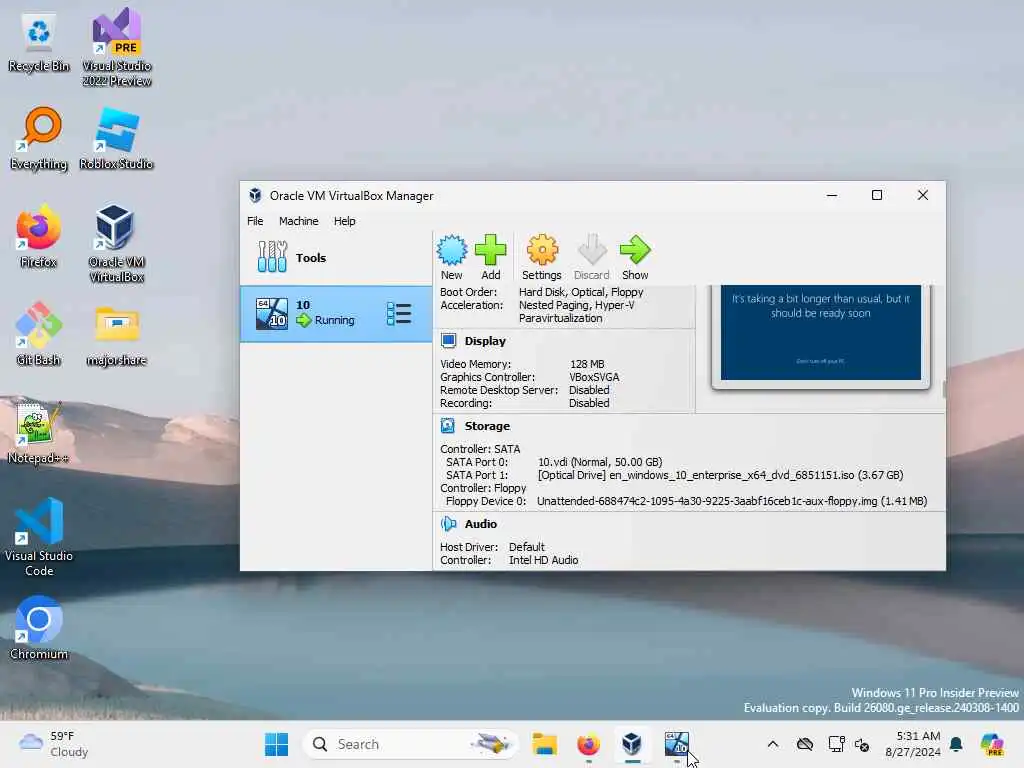Maximize the VirtualBox Manager window
The width and height of the screenshot is (1024, 768).
(877, 195)
